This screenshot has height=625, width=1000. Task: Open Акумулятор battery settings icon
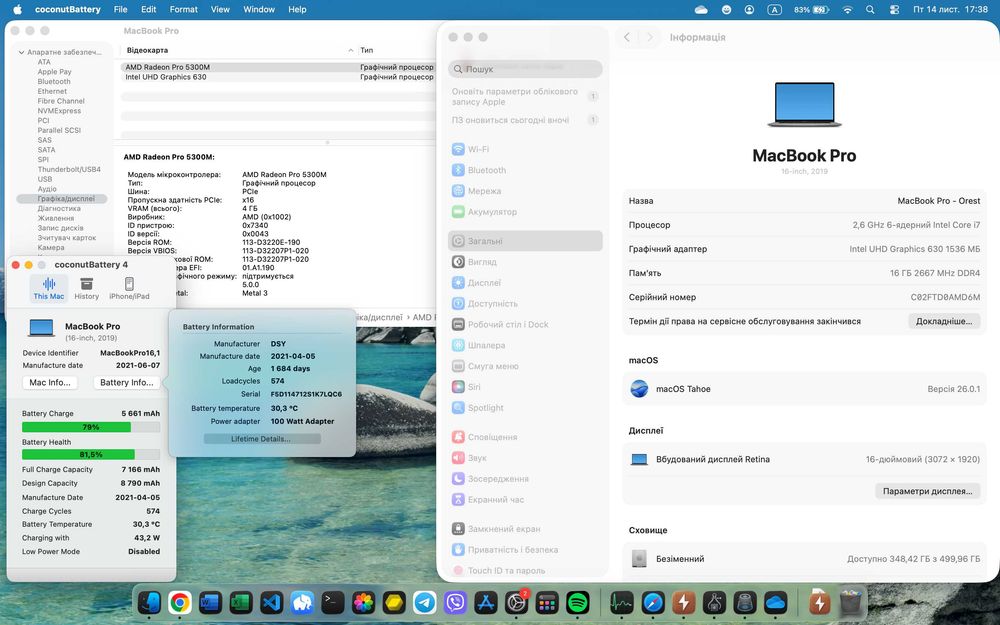point(458,212)
